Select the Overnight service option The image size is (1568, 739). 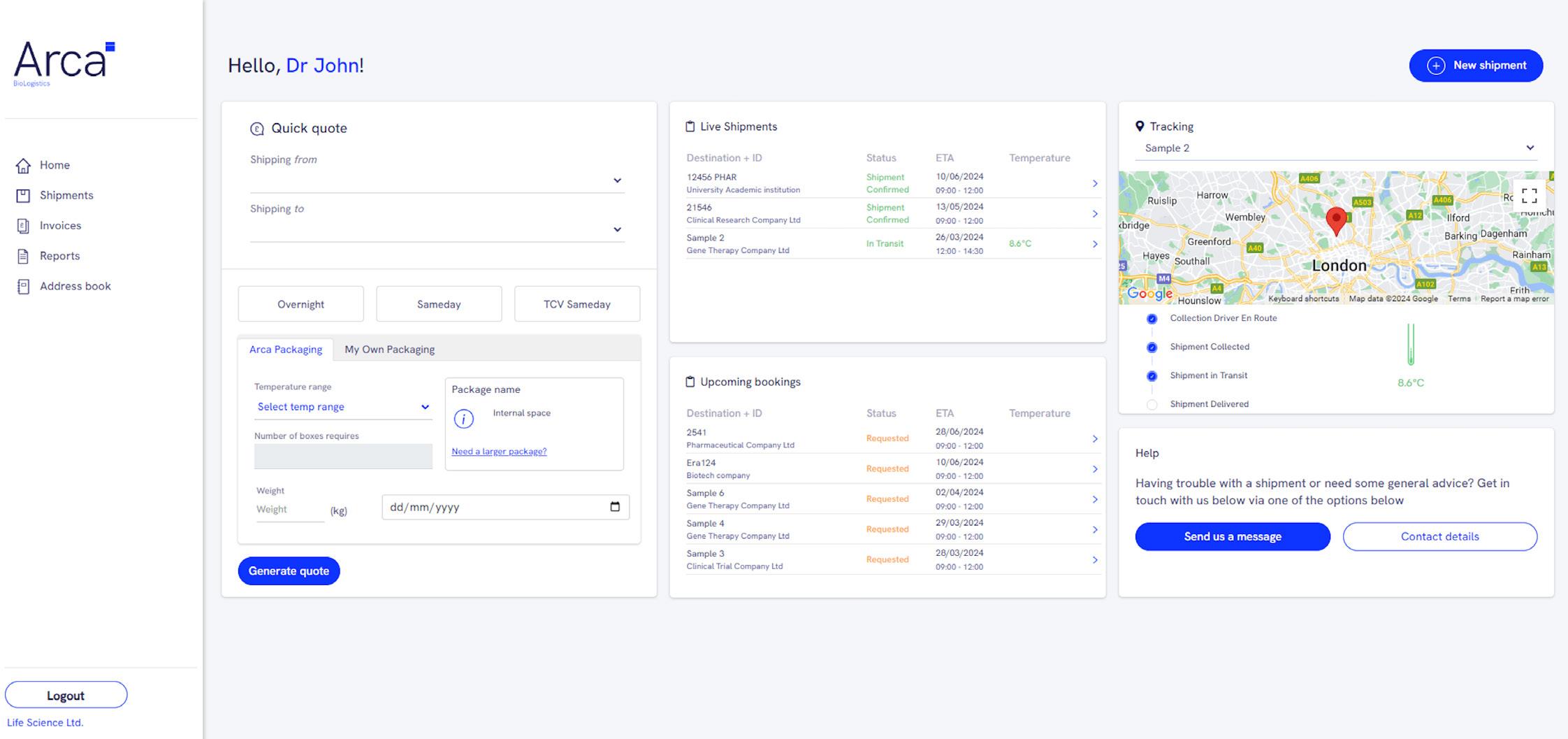[x=300, y=304]
